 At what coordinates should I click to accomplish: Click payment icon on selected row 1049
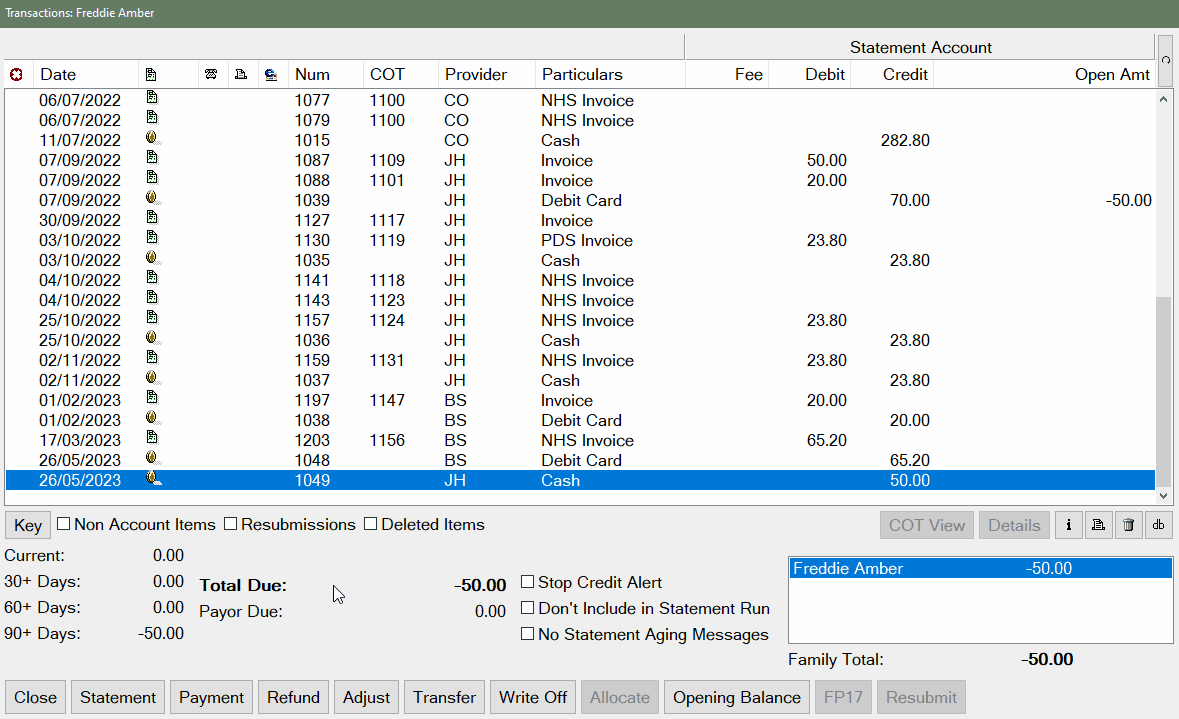[153, 478]
